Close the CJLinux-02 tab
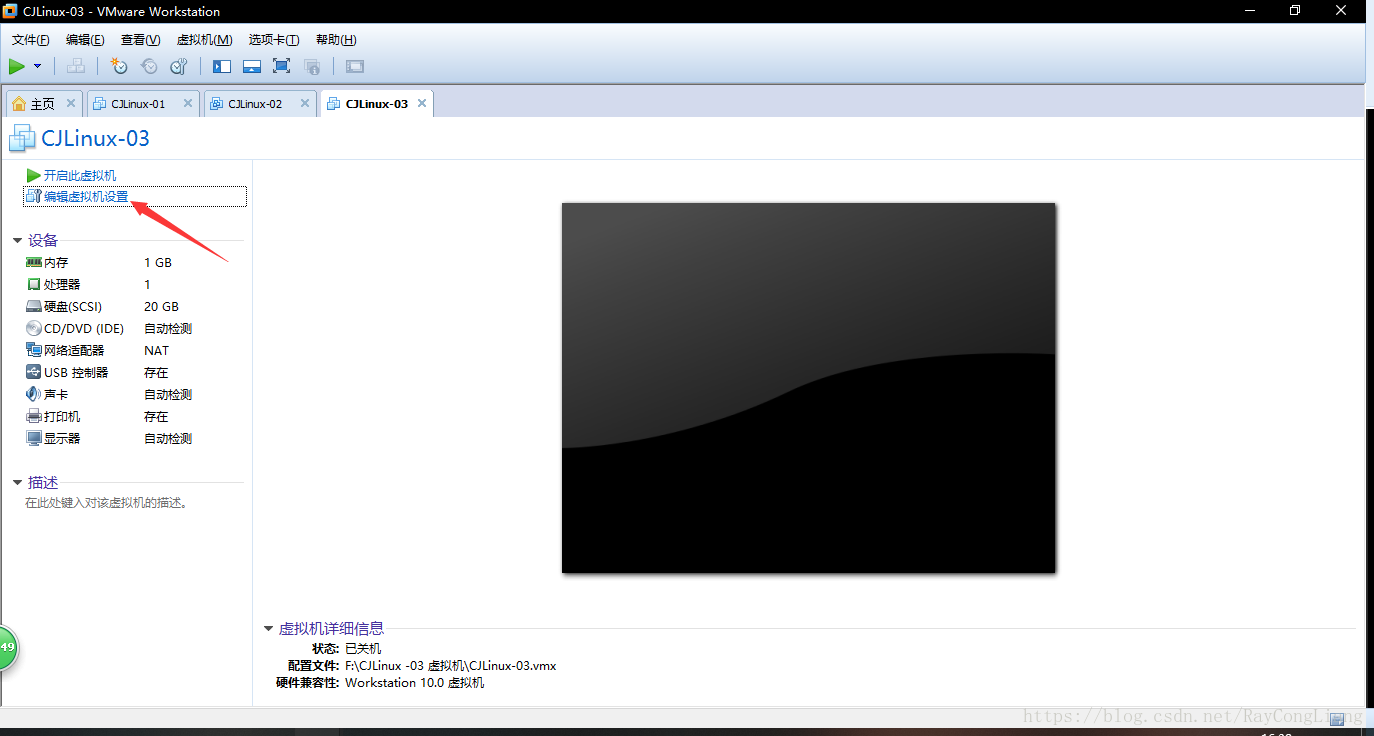Screen dimensions: 1374x736 point(303,103)
